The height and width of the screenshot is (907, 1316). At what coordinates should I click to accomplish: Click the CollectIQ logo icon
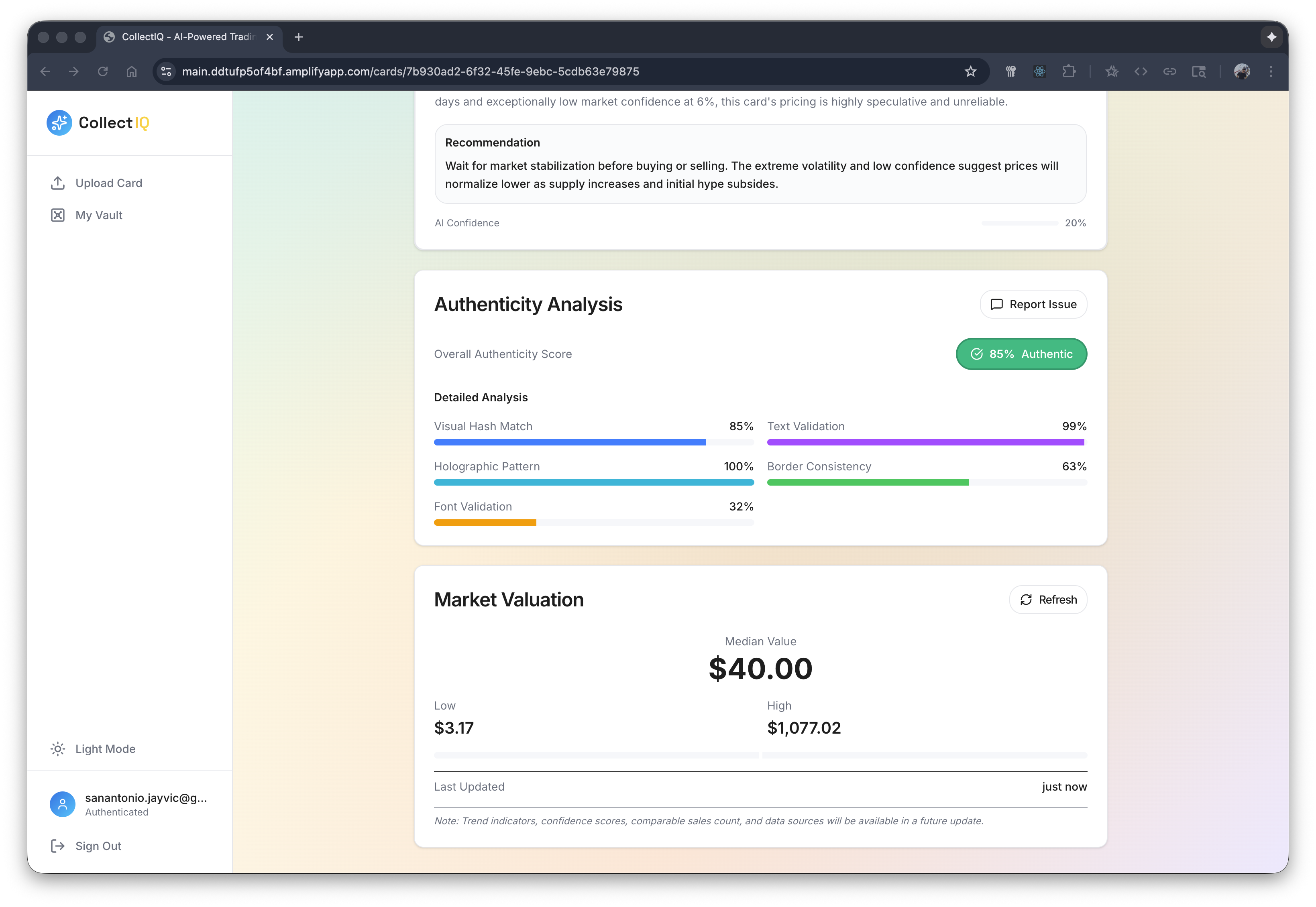59,123
